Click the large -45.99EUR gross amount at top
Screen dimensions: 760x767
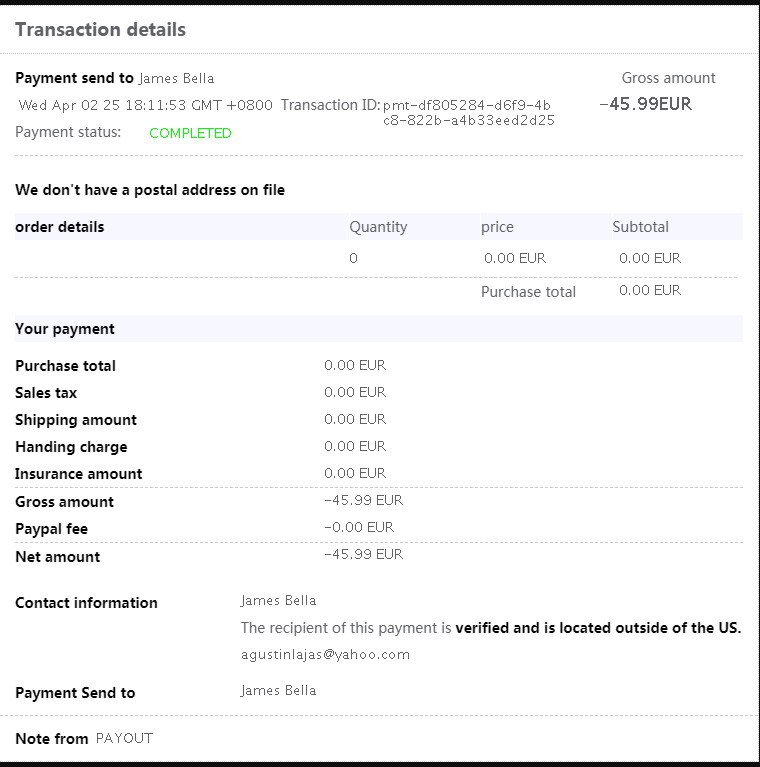645,104
